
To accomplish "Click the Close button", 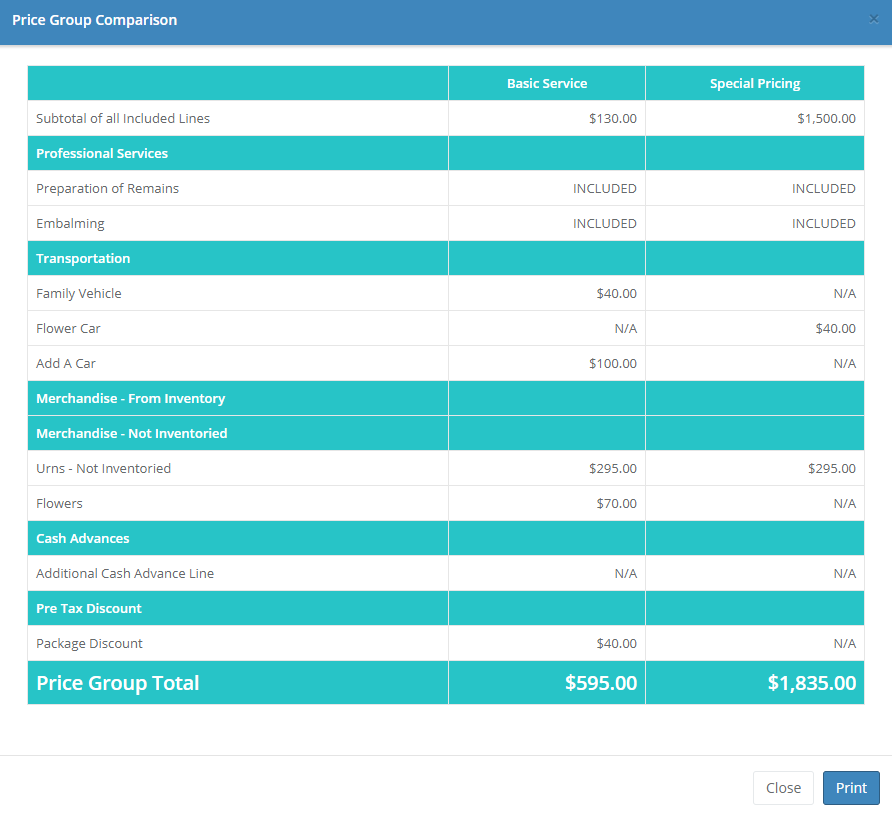I will click(783, 788).
